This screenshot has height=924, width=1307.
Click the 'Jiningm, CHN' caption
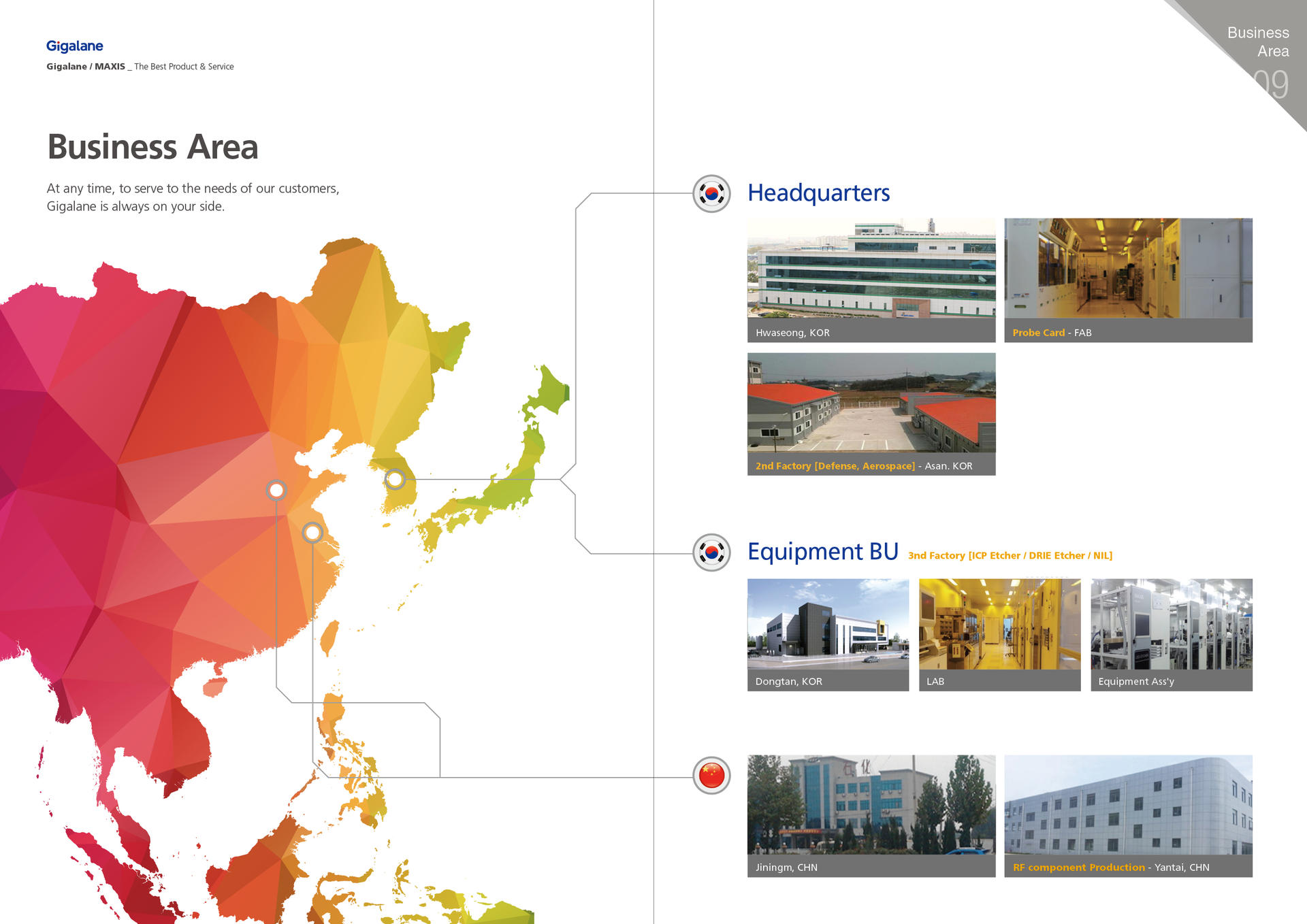click(786, 868)
